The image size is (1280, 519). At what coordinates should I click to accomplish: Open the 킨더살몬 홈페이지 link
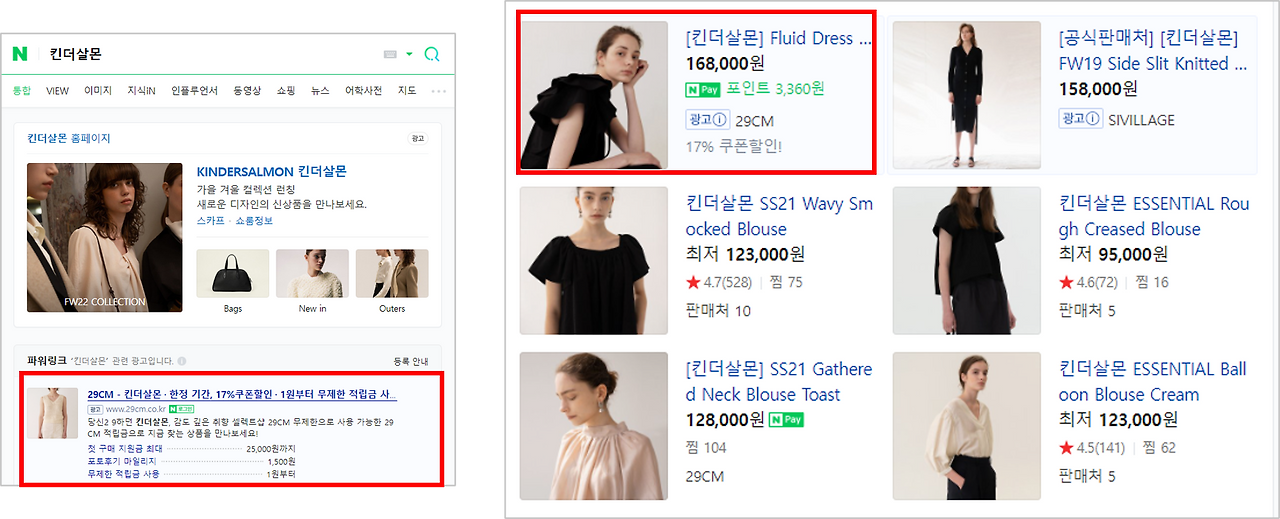(x=69, y=138)
